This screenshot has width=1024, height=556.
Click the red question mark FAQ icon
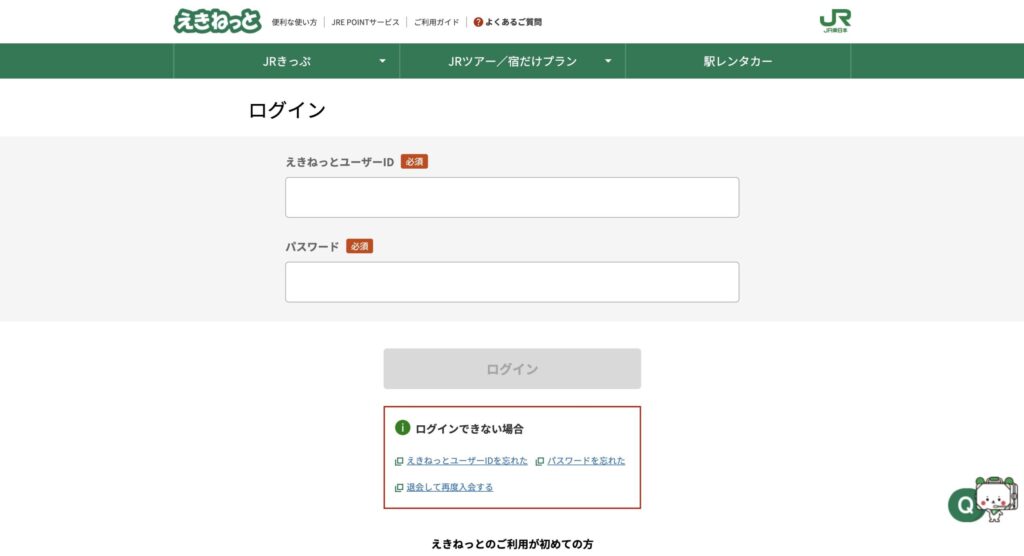coord(478,22)
